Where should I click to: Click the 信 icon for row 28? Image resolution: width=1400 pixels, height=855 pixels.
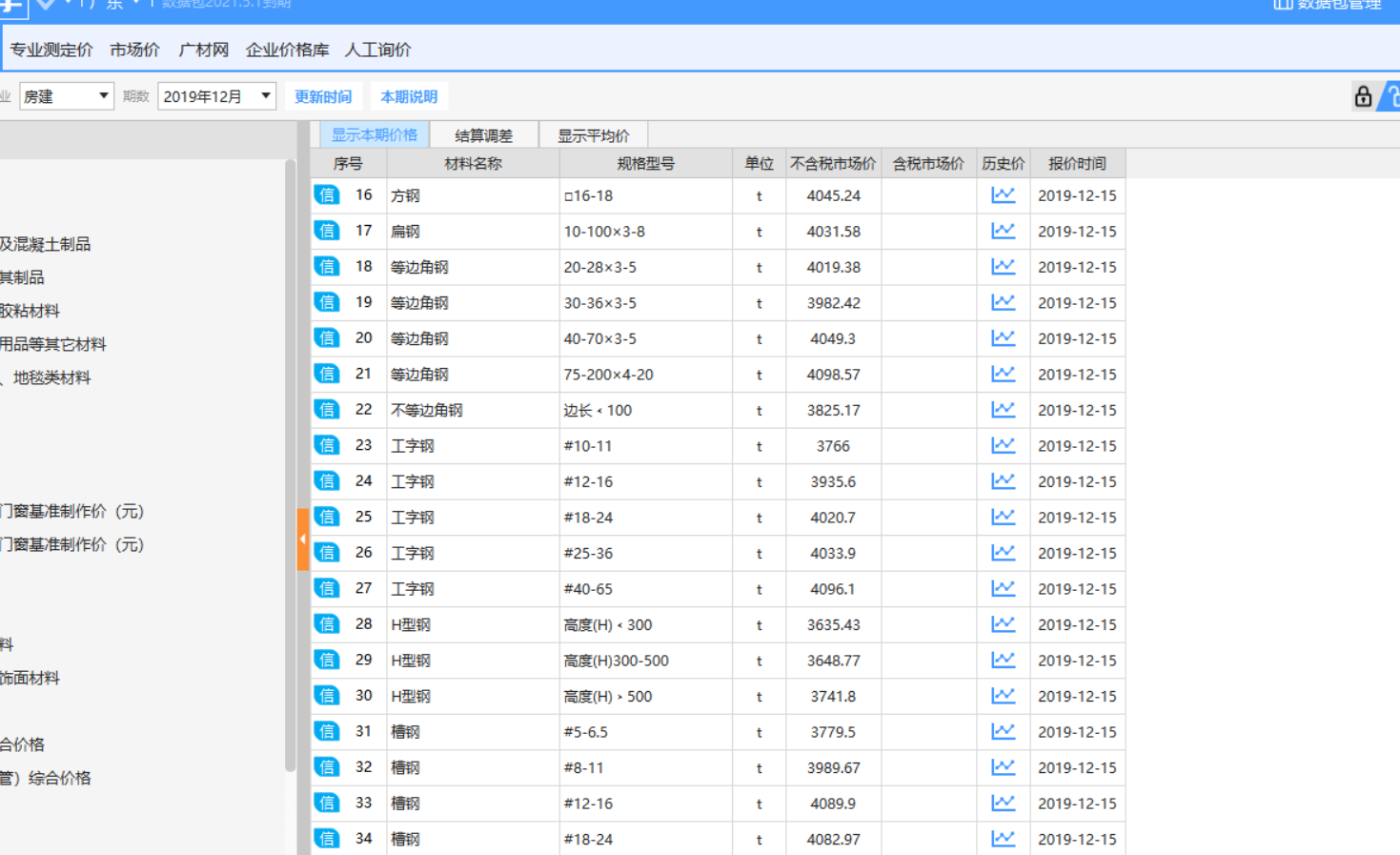[x=327, y=624]
